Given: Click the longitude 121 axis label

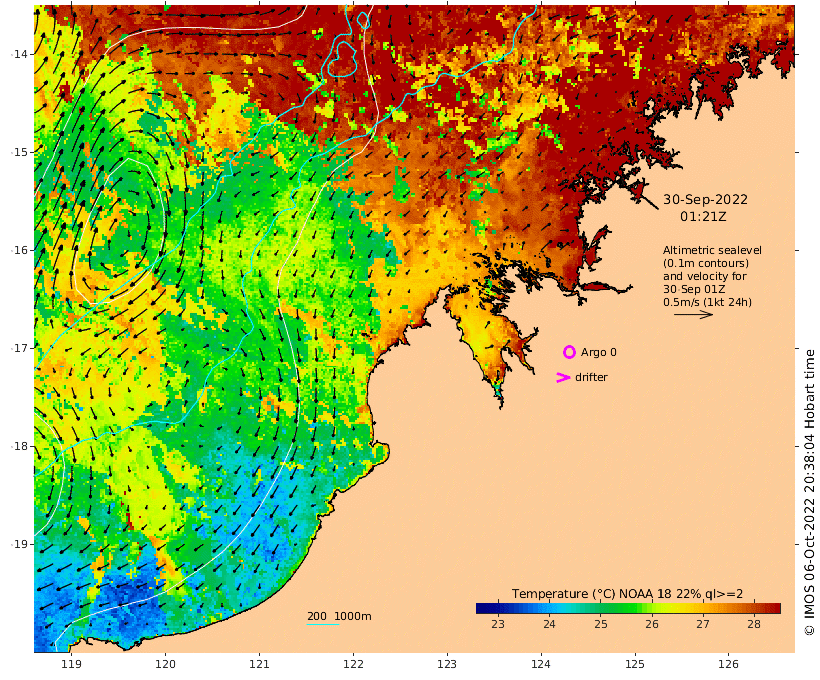Looking at the screenshot, I should click(x=259, y=664).
